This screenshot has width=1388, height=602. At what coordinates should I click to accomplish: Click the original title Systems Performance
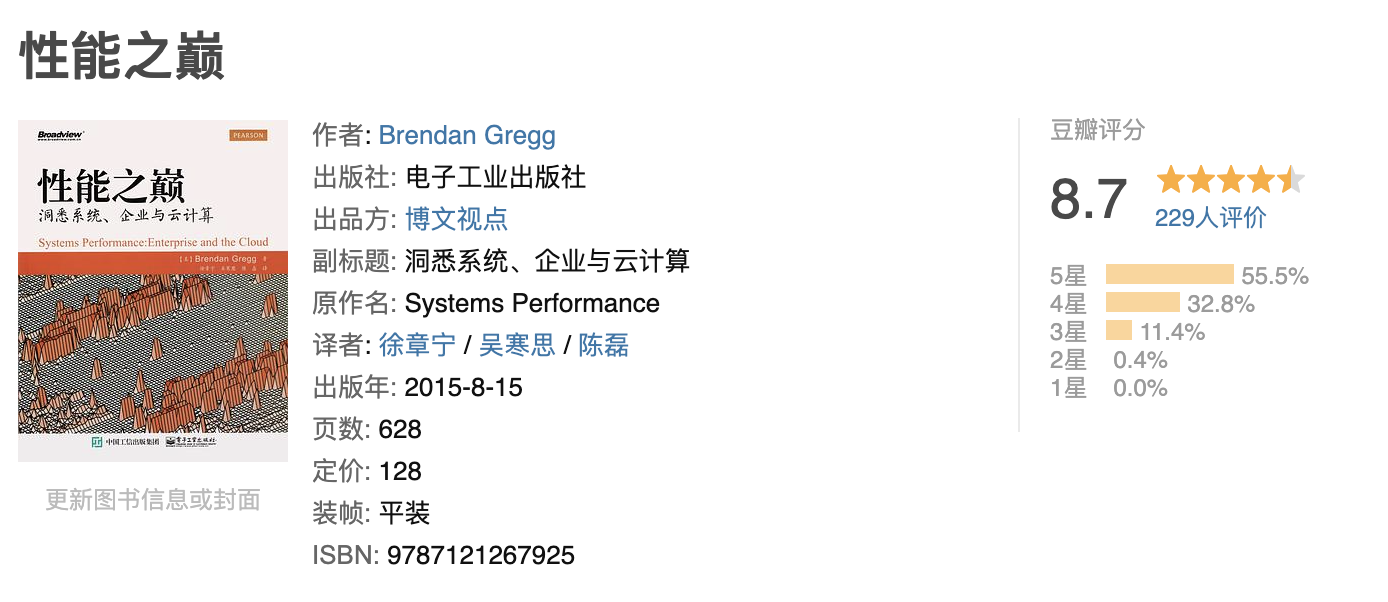532,303
